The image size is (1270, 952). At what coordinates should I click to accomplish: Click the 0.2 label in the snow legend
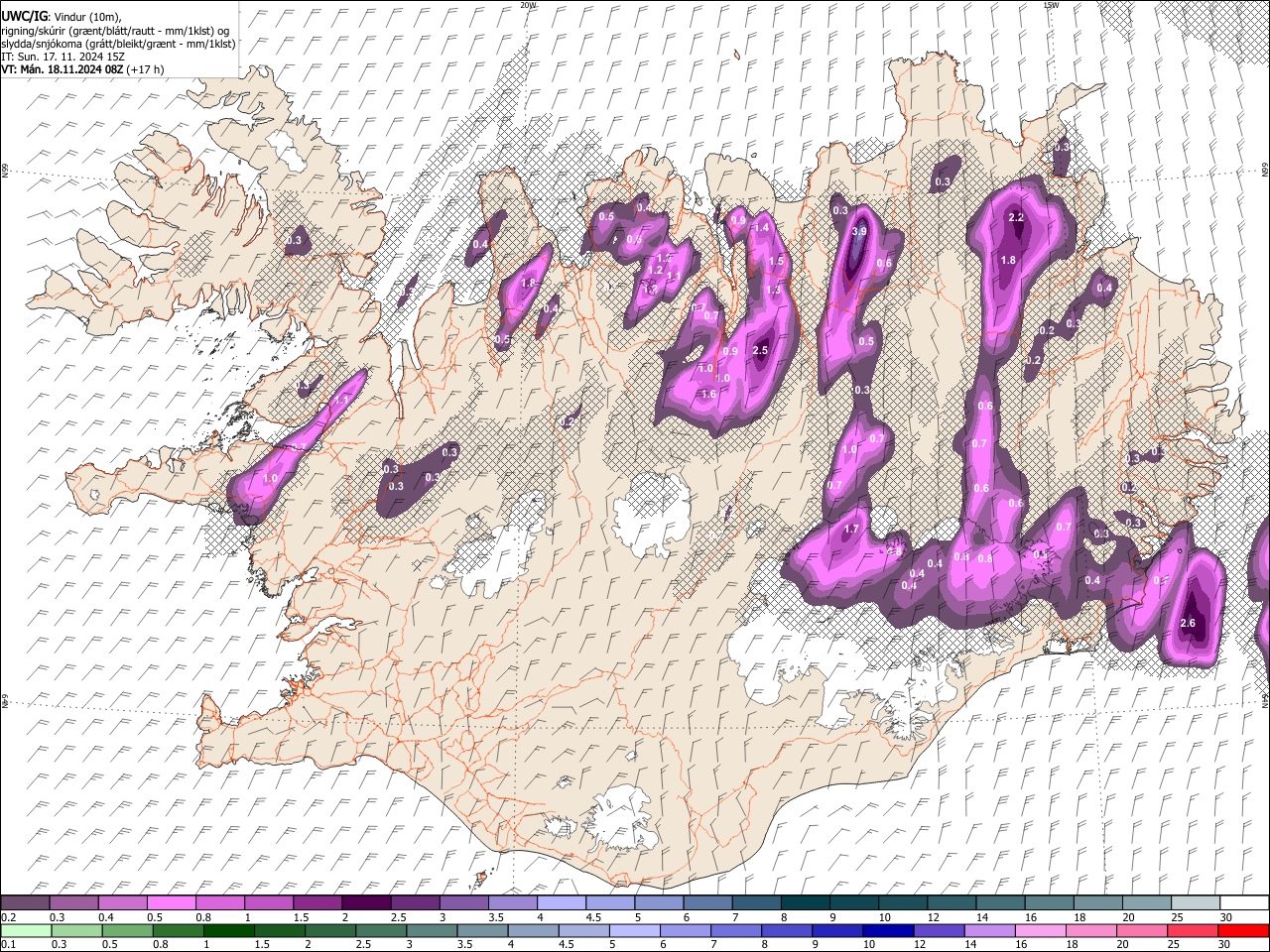point(7,917)
